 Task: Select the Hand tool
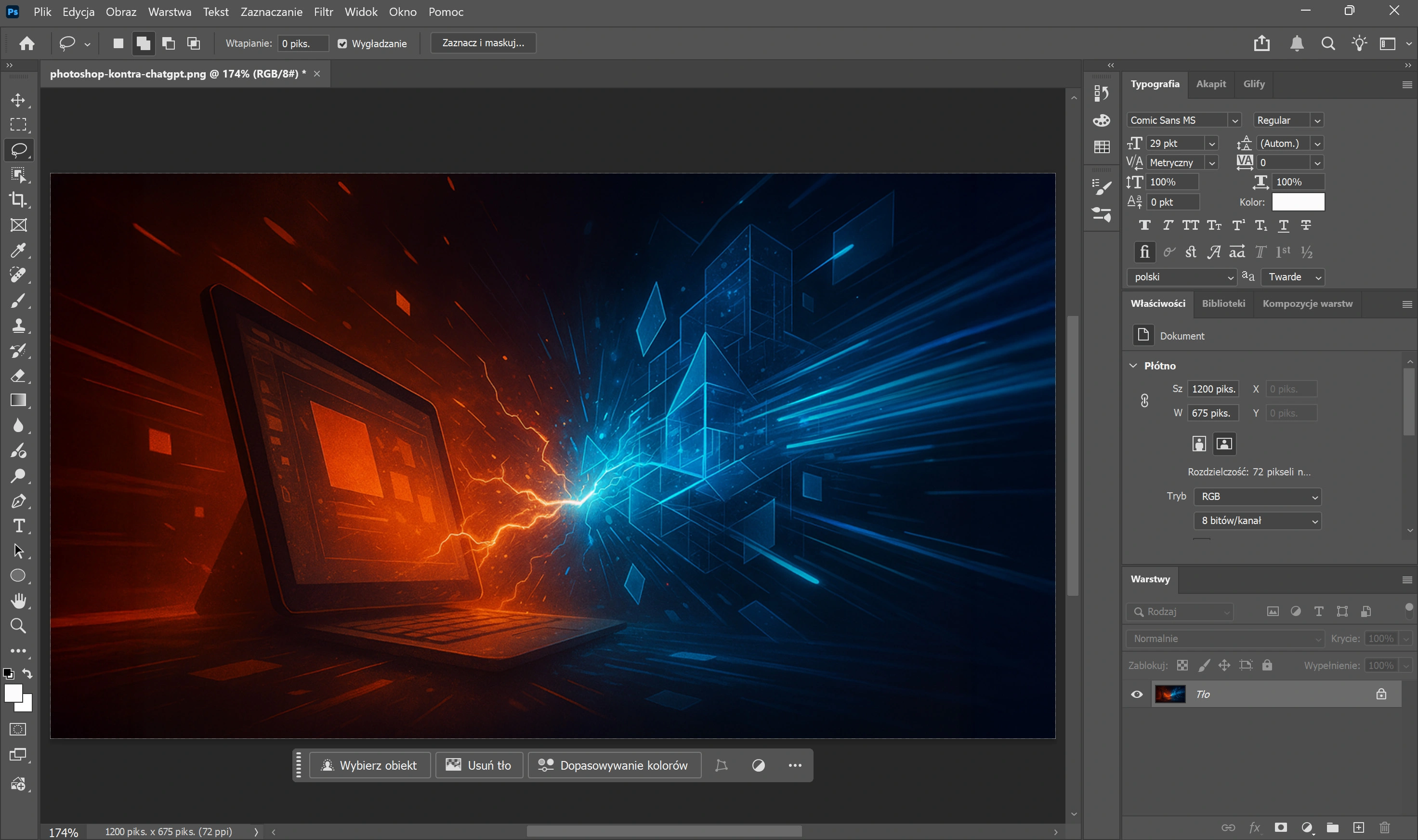pyautogui.click(x=18, y=601)
